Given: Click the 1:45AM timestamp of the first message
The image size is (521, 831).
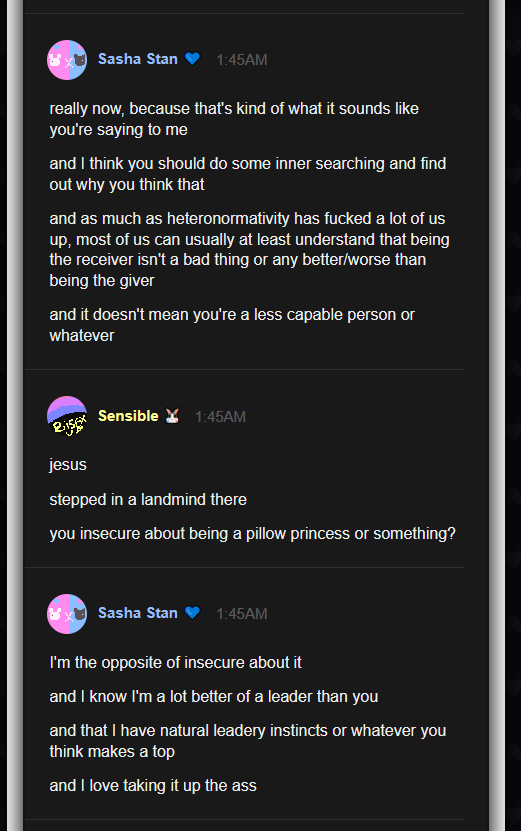Looking at the screenshot, I should coord(242,60).
